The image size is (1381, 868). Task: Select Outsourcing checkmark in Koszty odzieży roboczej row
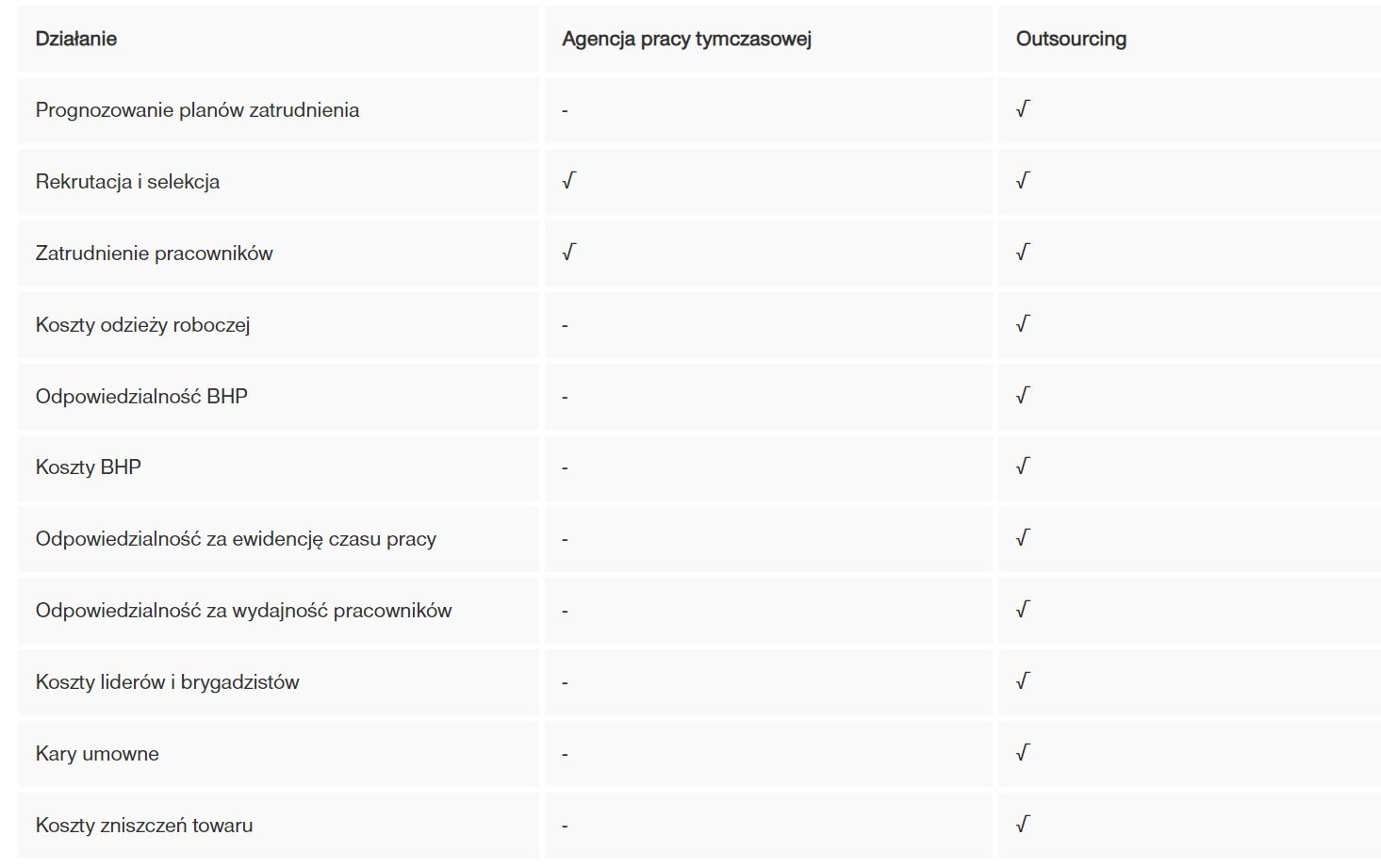tap(1023, 324)
